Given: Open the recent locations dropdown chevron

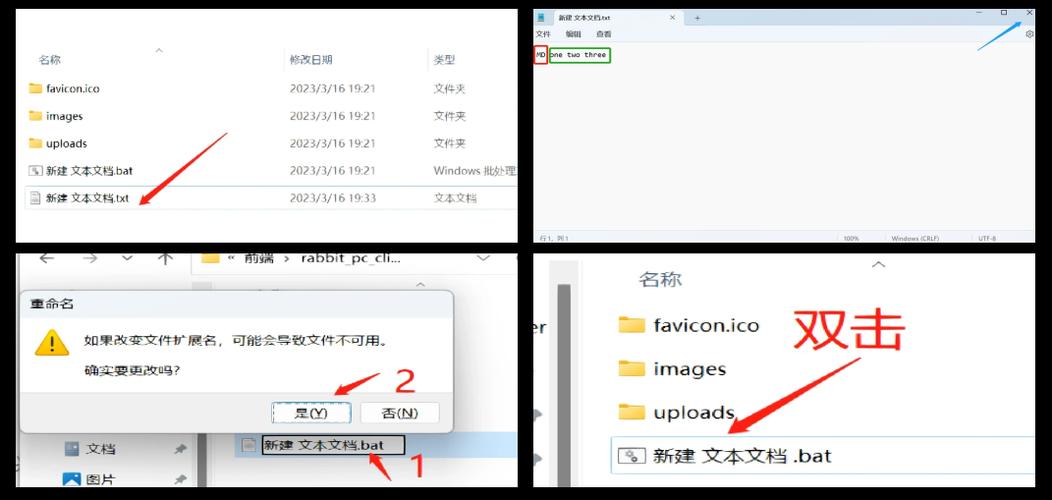Looking at the screenshot, I should [x=127, y=258].
